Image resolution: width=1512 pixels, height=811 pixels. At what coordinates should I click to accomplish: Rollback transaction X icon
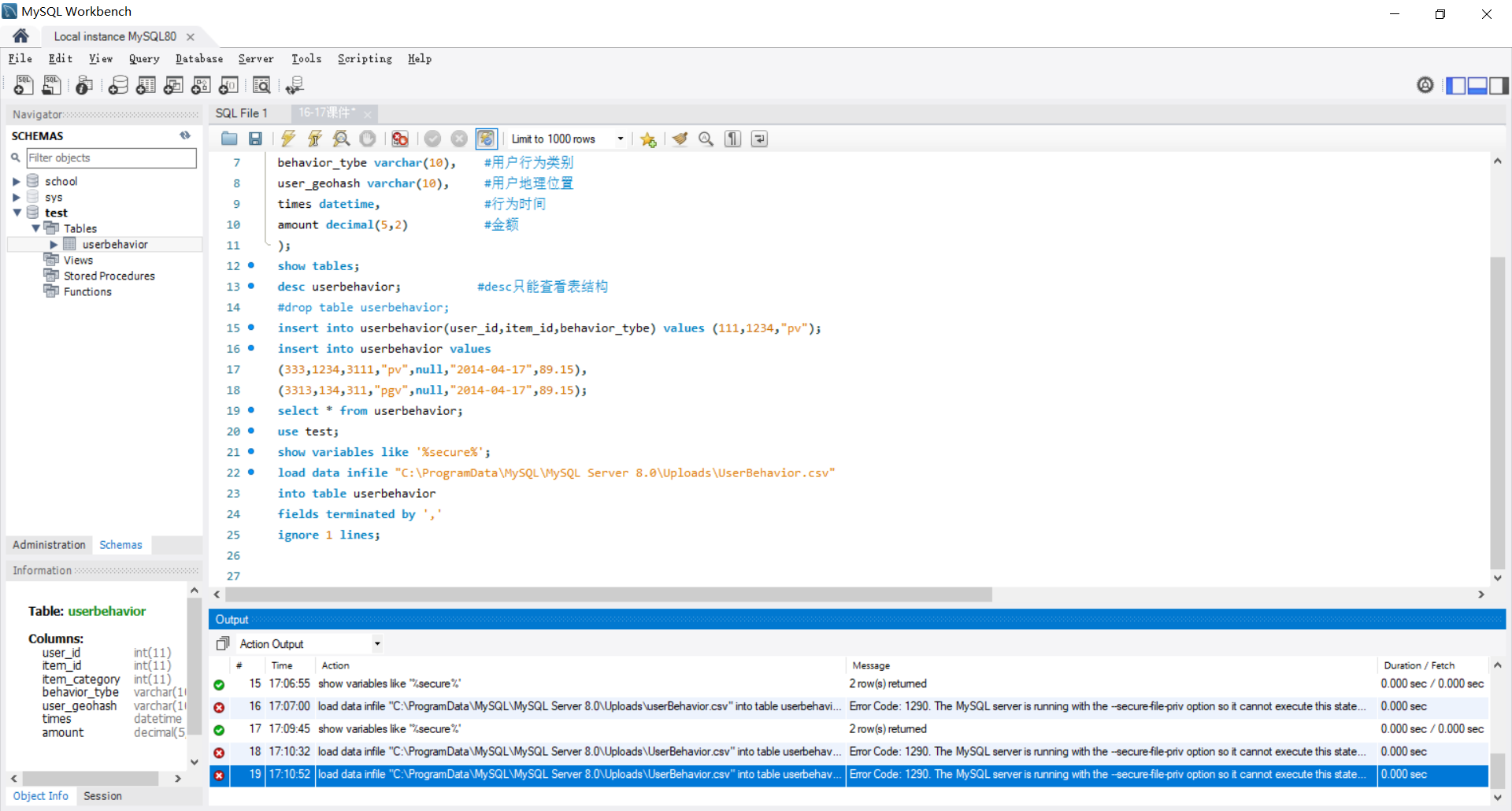tap(459, 139)
